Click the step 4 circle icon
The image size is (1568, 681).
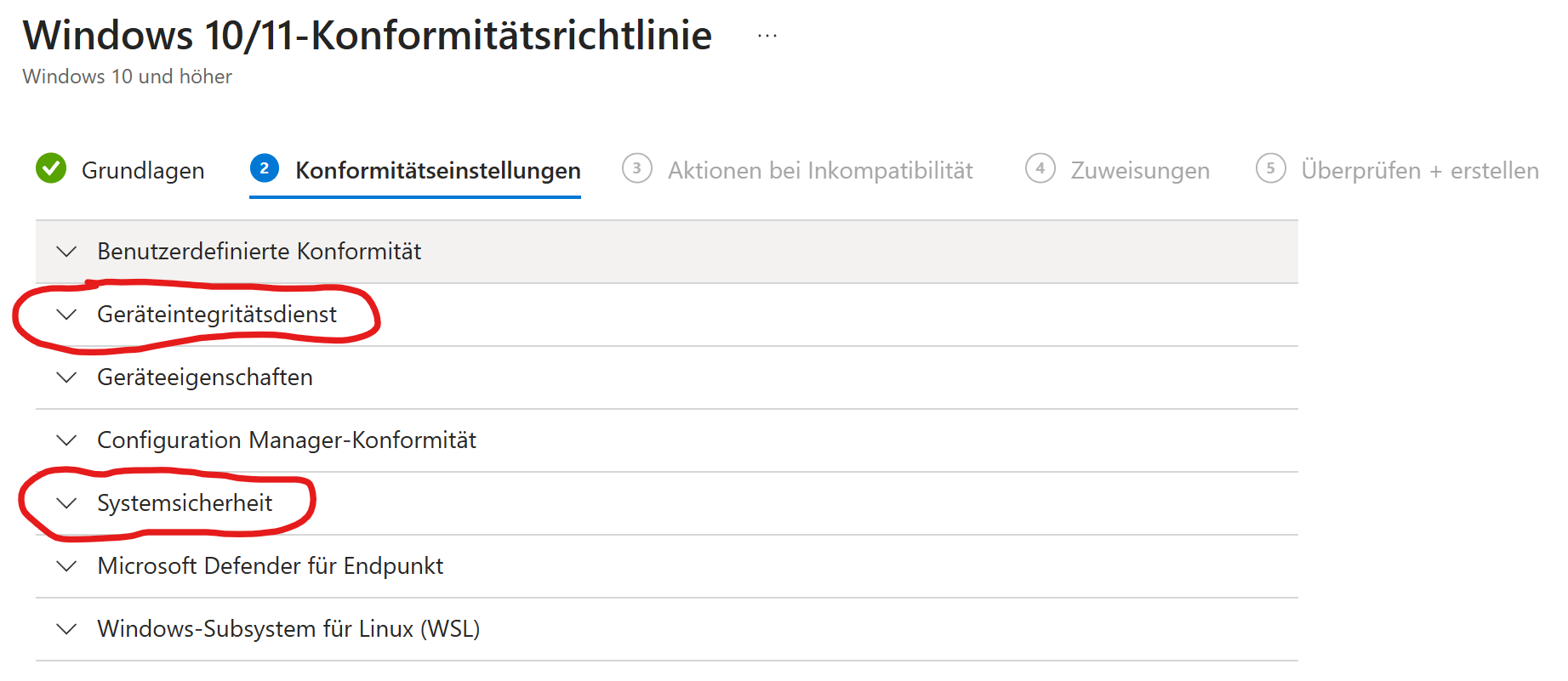[x=1040, y=168]
